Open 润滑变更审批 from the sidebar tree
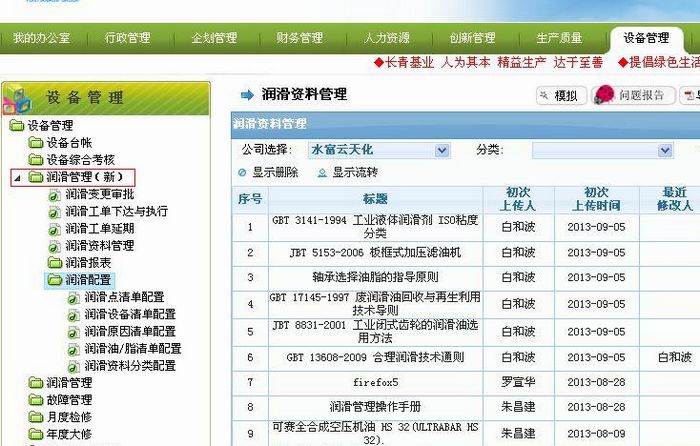 98,194
